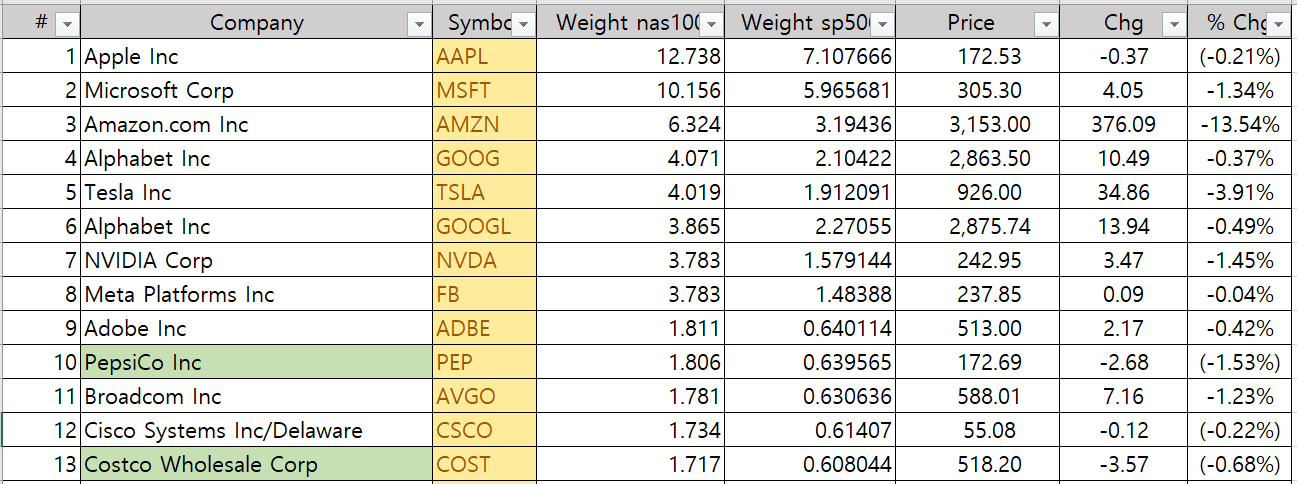Select Broadcom price 588.01 cell

[979, 397]
